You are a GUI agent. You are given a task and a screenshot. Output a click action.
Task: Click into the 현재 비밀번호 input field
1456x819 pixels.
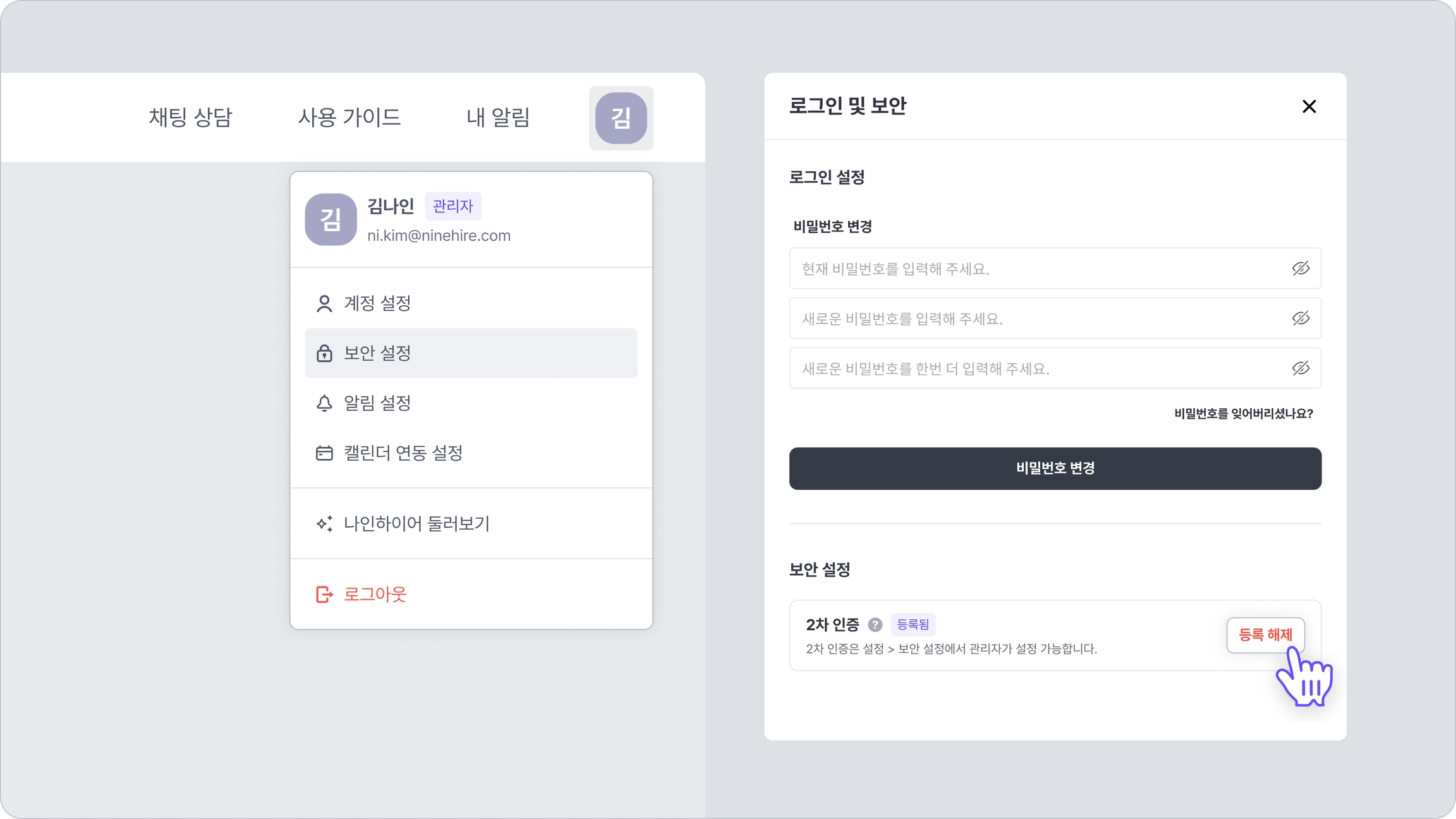point(1036,269)
